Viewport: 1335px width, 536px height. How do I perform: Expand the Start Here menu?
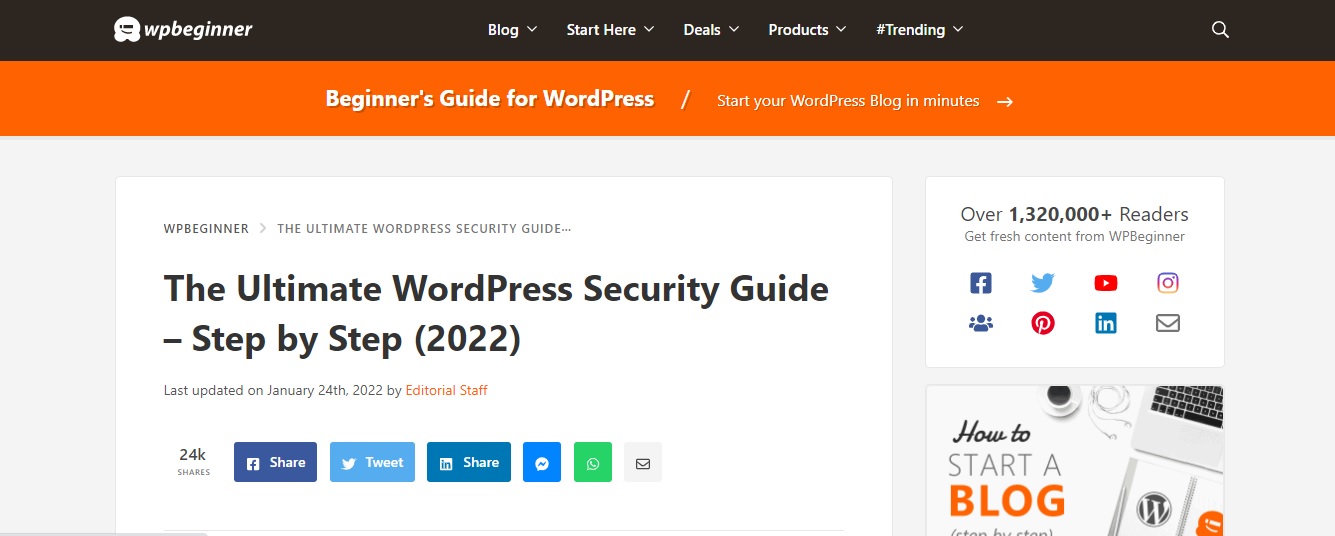tap(610, 30)
